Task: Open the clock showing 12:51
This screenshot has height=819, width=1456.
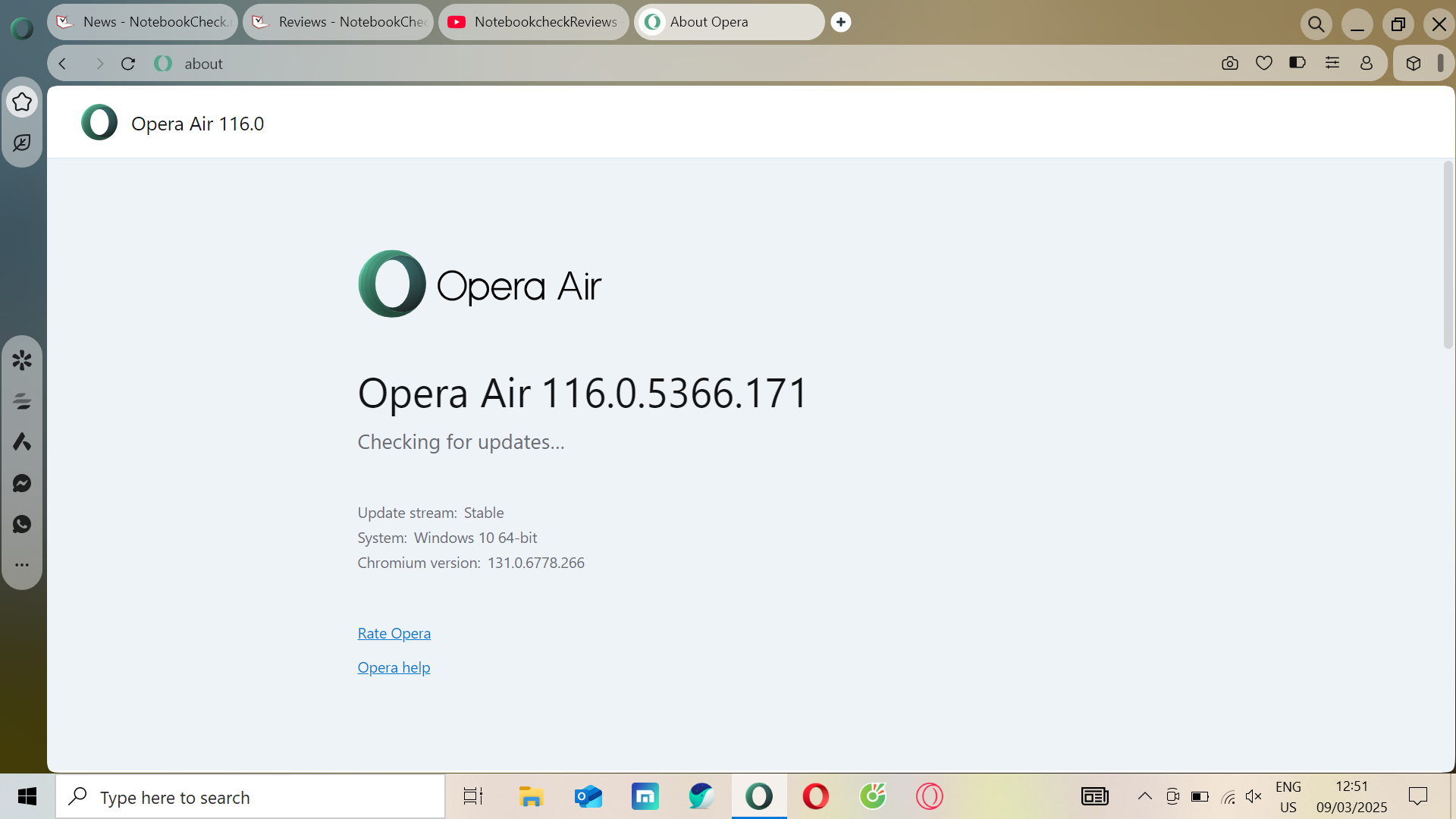Action: (x=1352, y=797)
